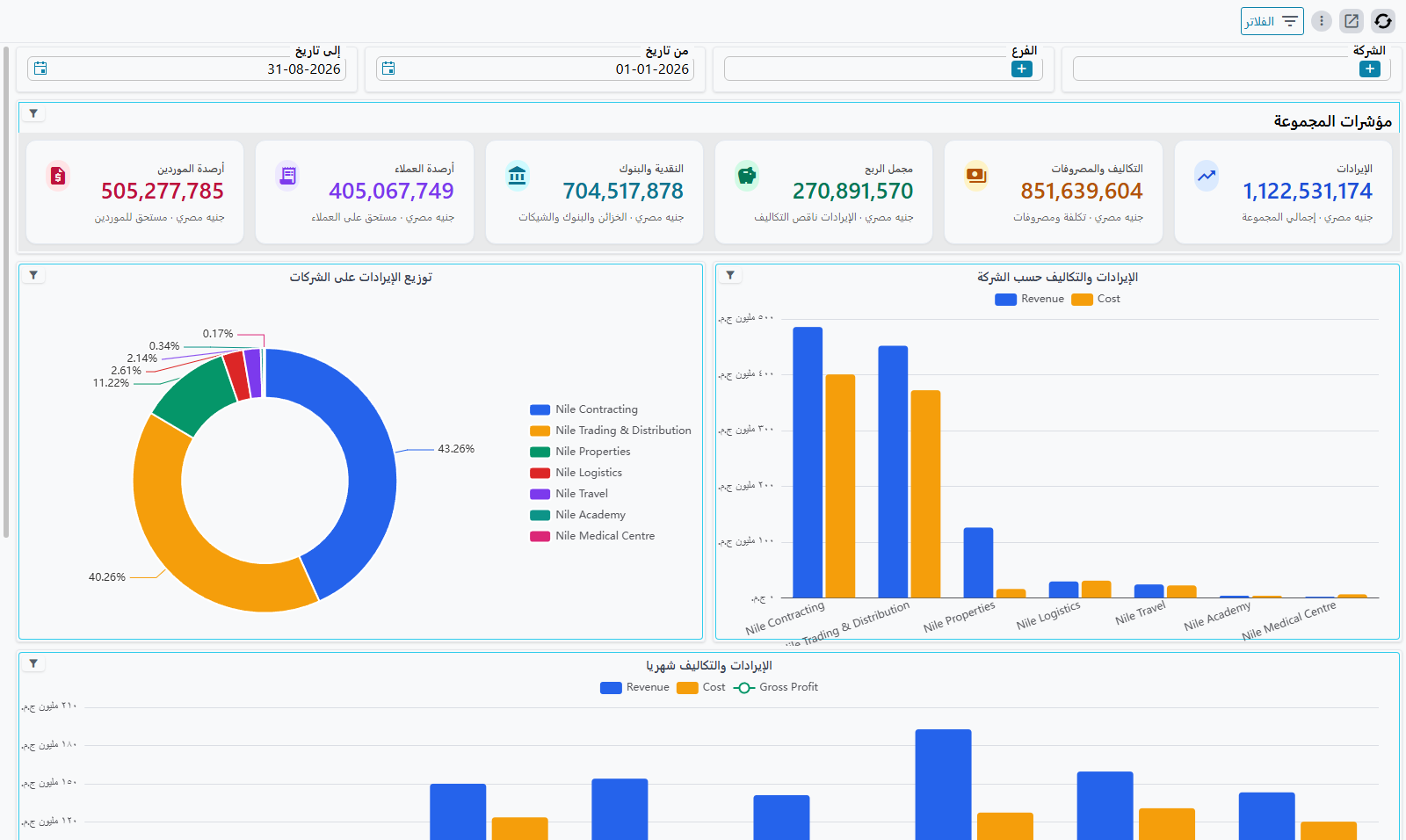Viewport: 1406px width, 840px height.
Task: Click the من تاريخ date field 01-01-2026
Action: tap(535, 69)
